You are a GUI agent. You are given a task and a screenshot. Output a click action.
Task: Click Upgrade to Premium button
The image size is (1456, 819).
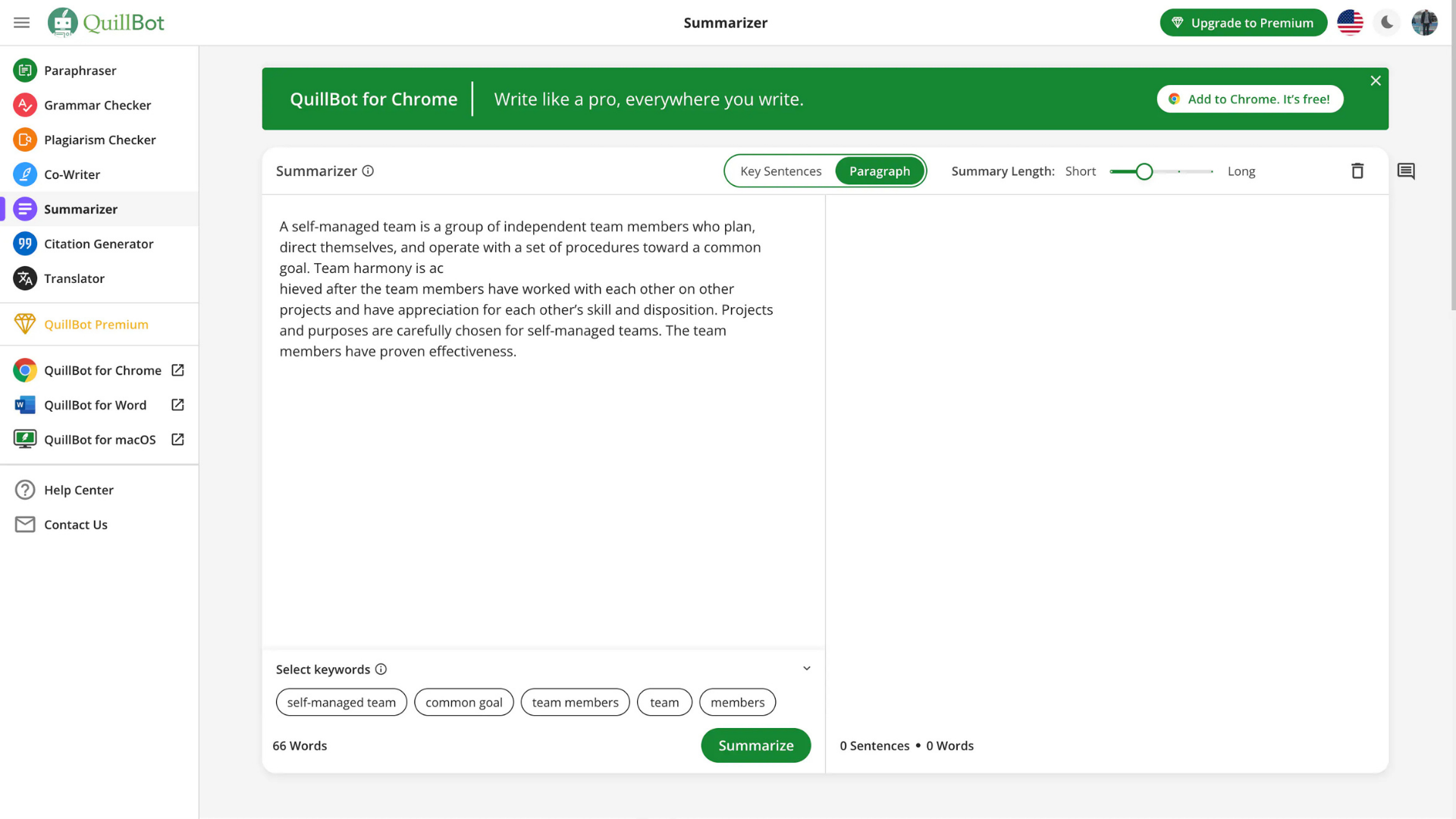point(1243,23)
